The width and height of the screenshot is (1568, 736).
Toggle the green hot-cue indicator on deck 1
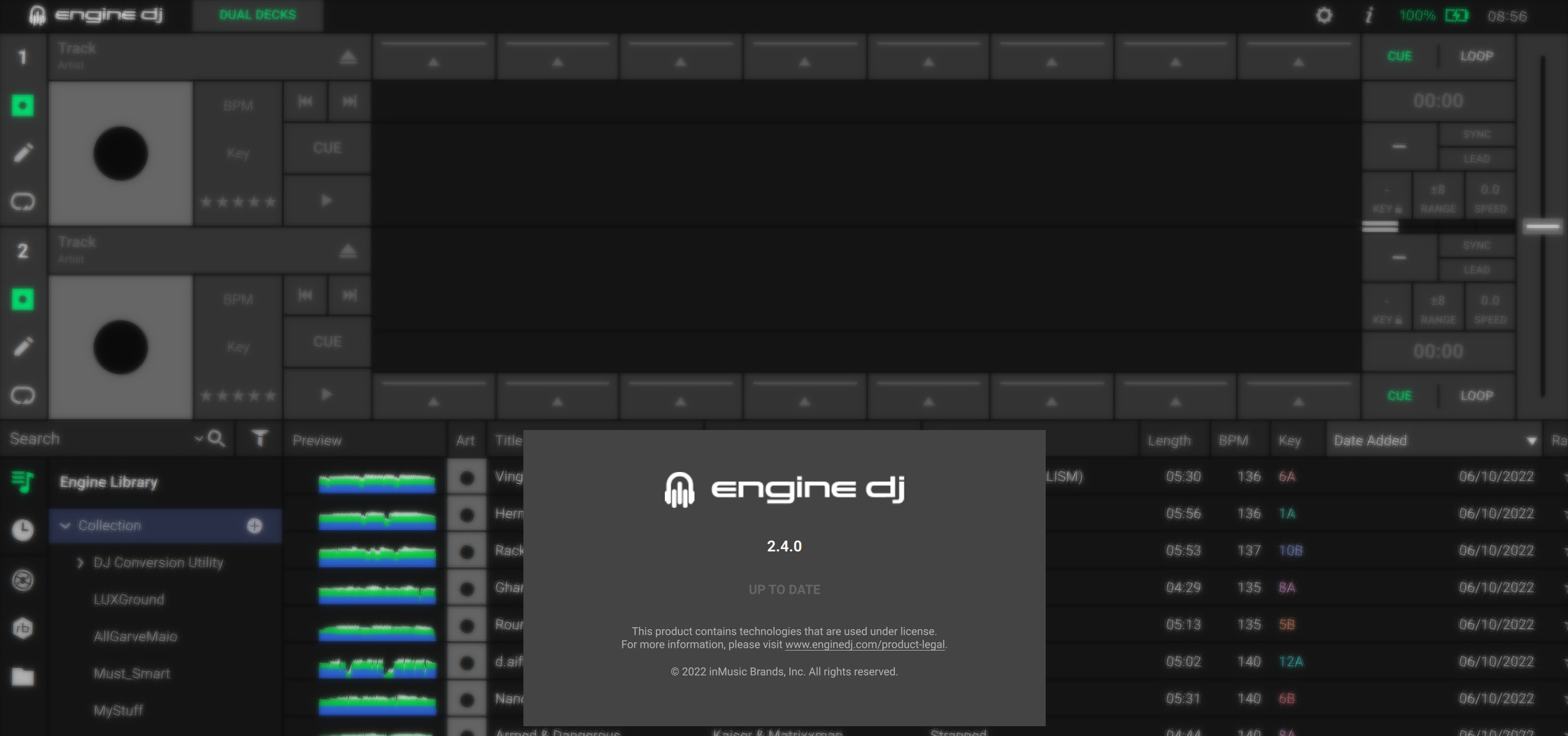pyautogui.click(x=23, y=106)
